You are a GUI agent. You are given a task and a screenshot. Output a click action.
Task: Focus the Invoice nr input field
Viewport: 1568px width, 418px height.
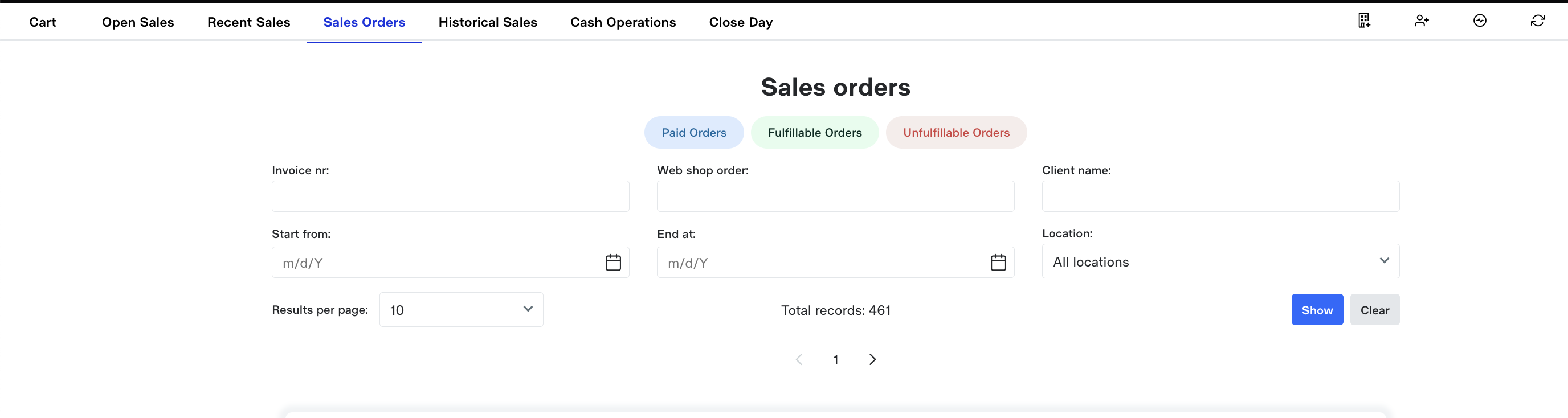450,196
